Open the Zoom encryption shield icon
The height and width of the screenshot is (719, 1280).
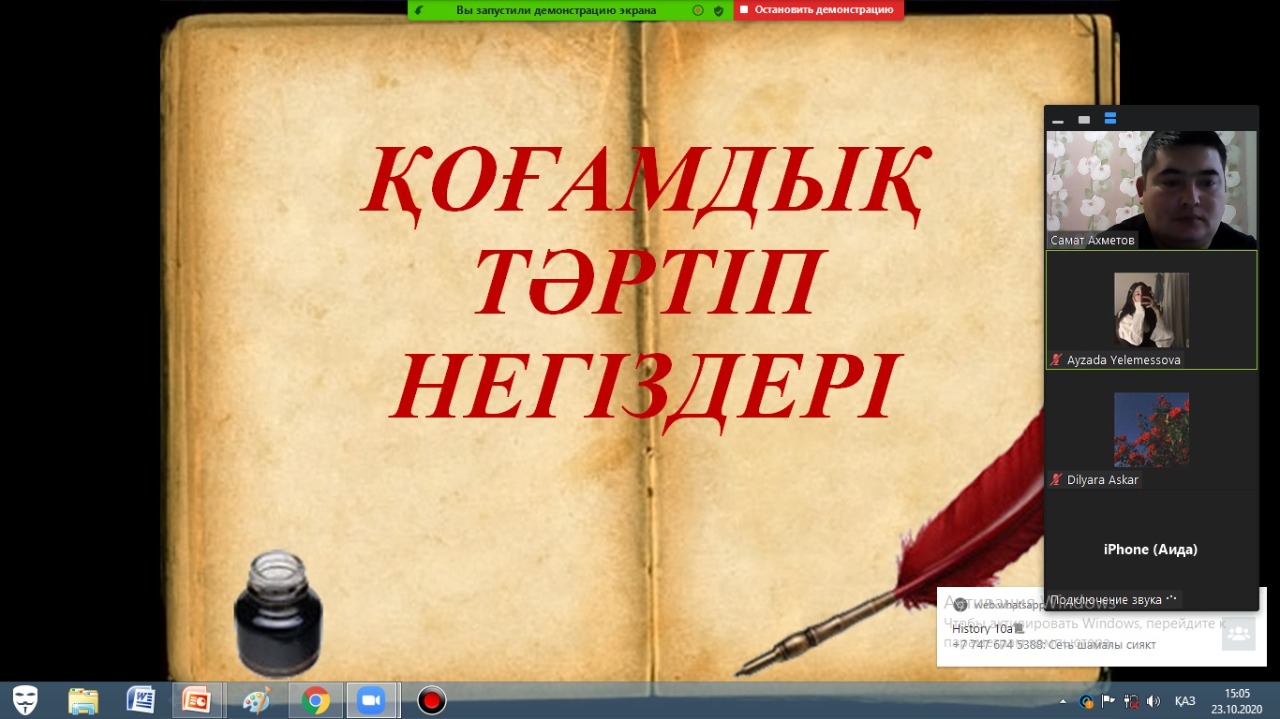tap(718, 10)
